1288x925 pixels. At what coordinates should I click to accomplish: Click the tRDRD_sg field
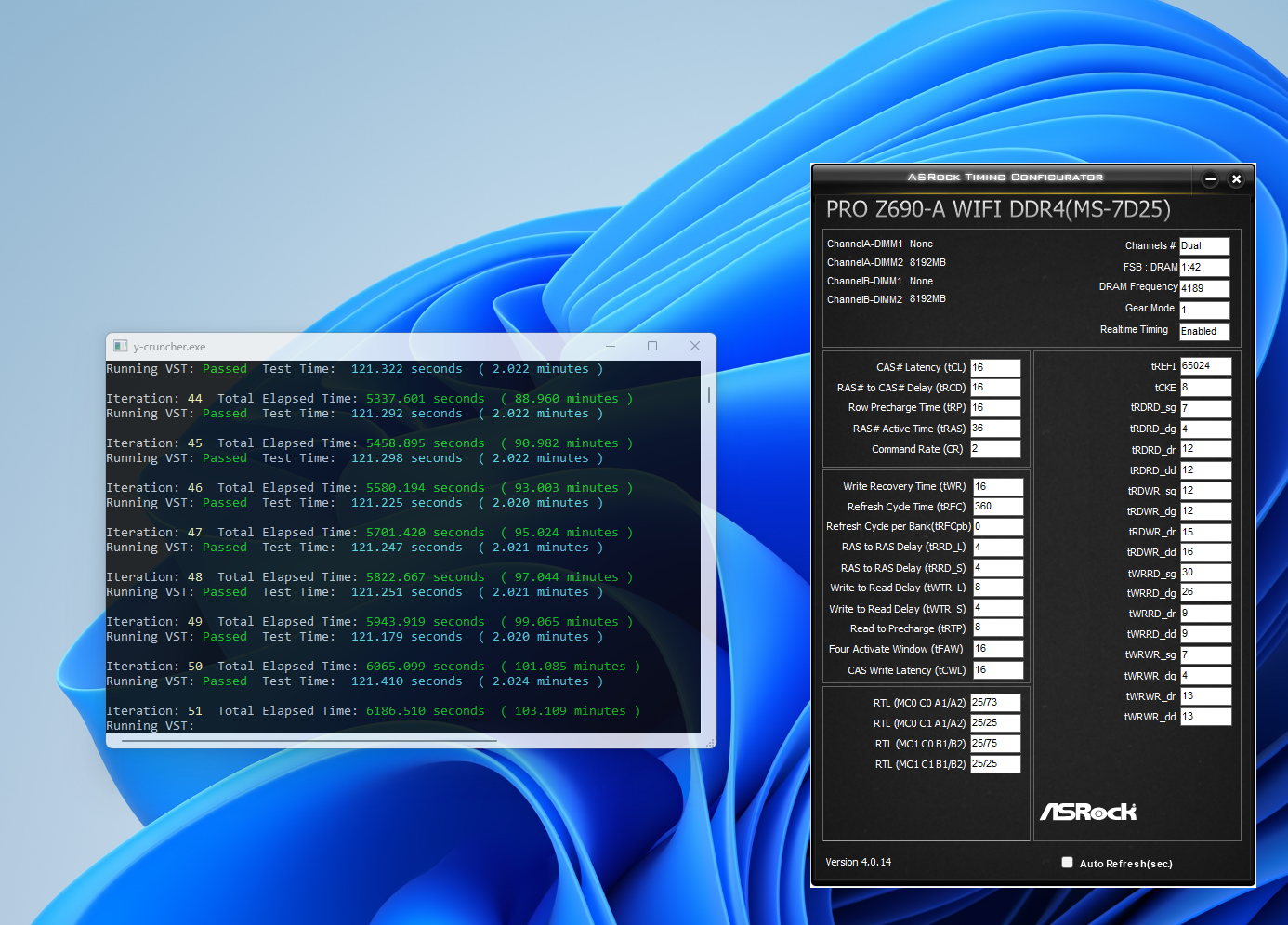point(1206,408)
